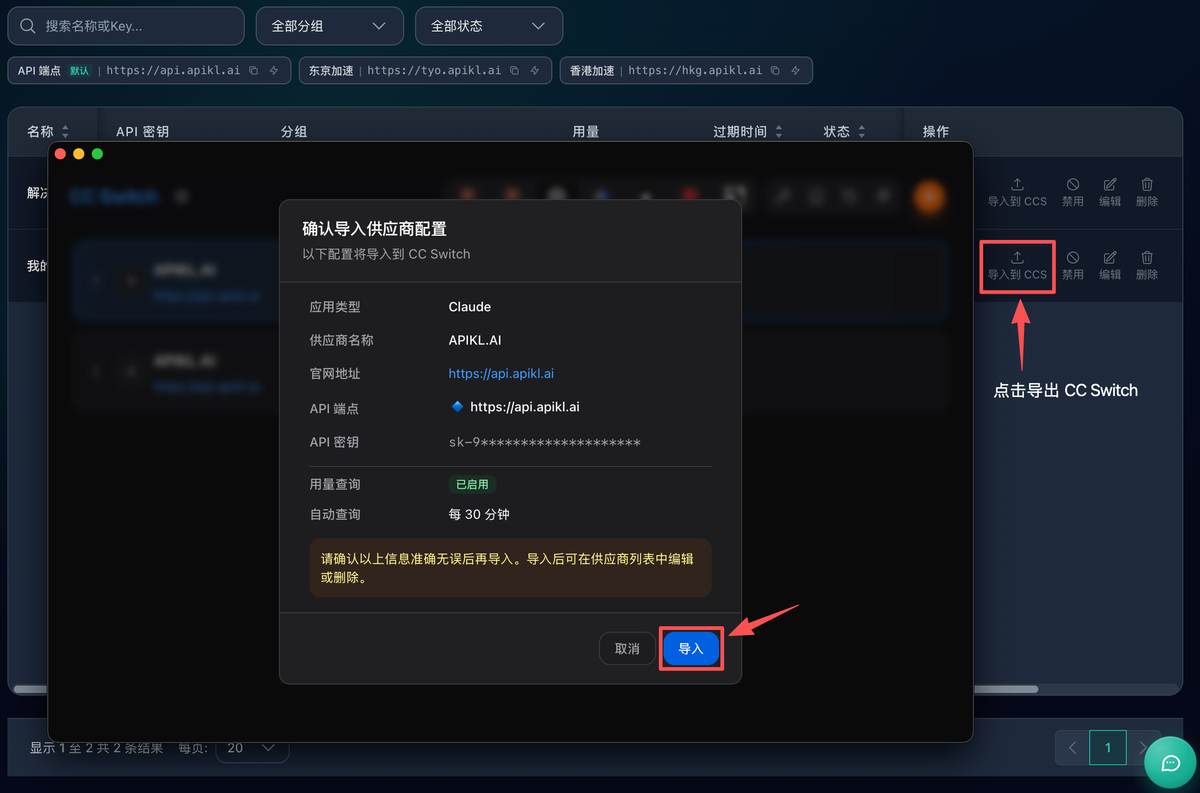Viewport: 1200px width, 793px height.
Task: Click 导入到 CCS in the 解 row
Action: (1017, 192)
